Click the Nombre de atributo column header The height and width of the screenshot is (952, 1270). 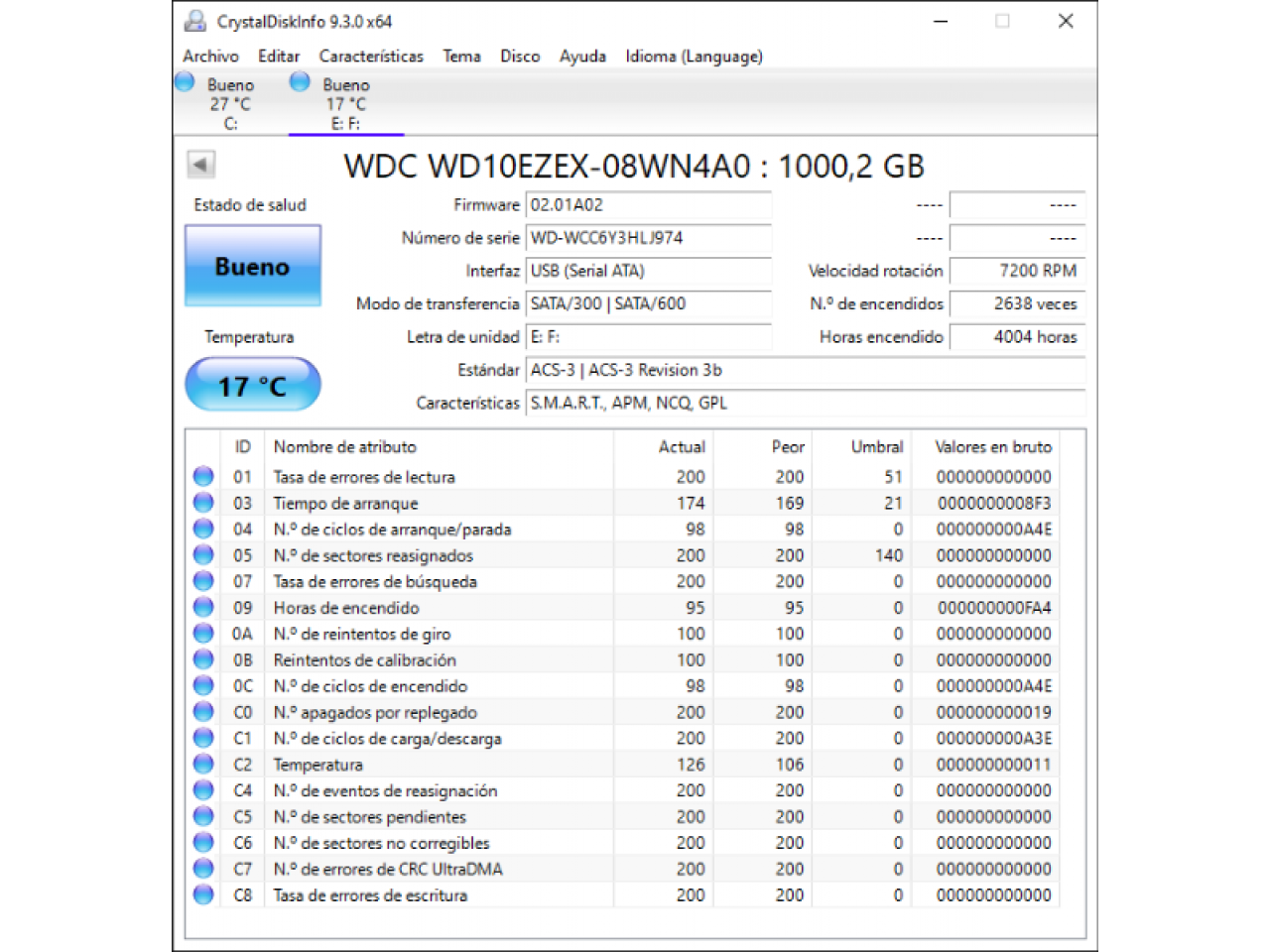tap(439, 446)
